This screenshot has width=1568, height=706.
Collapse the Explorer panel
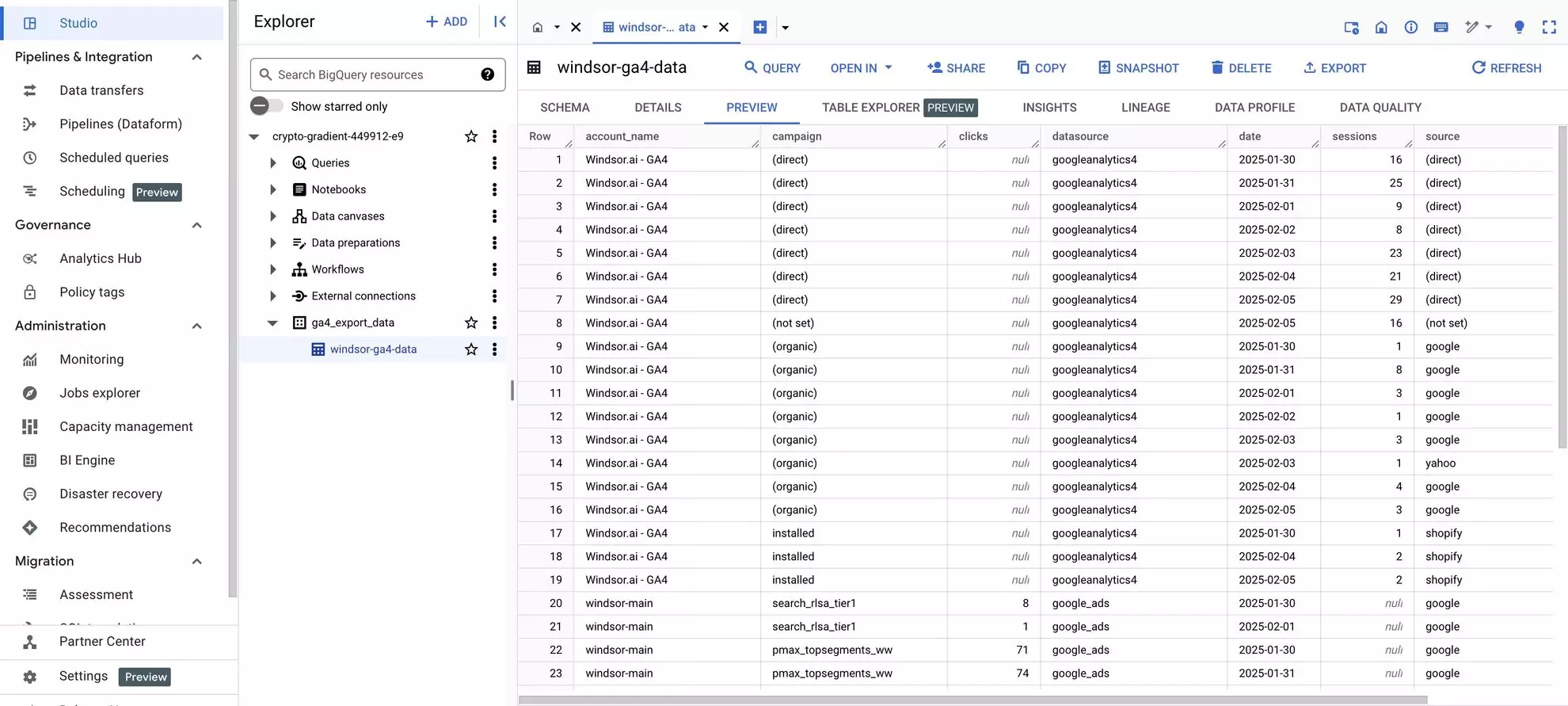coord(500,21)
